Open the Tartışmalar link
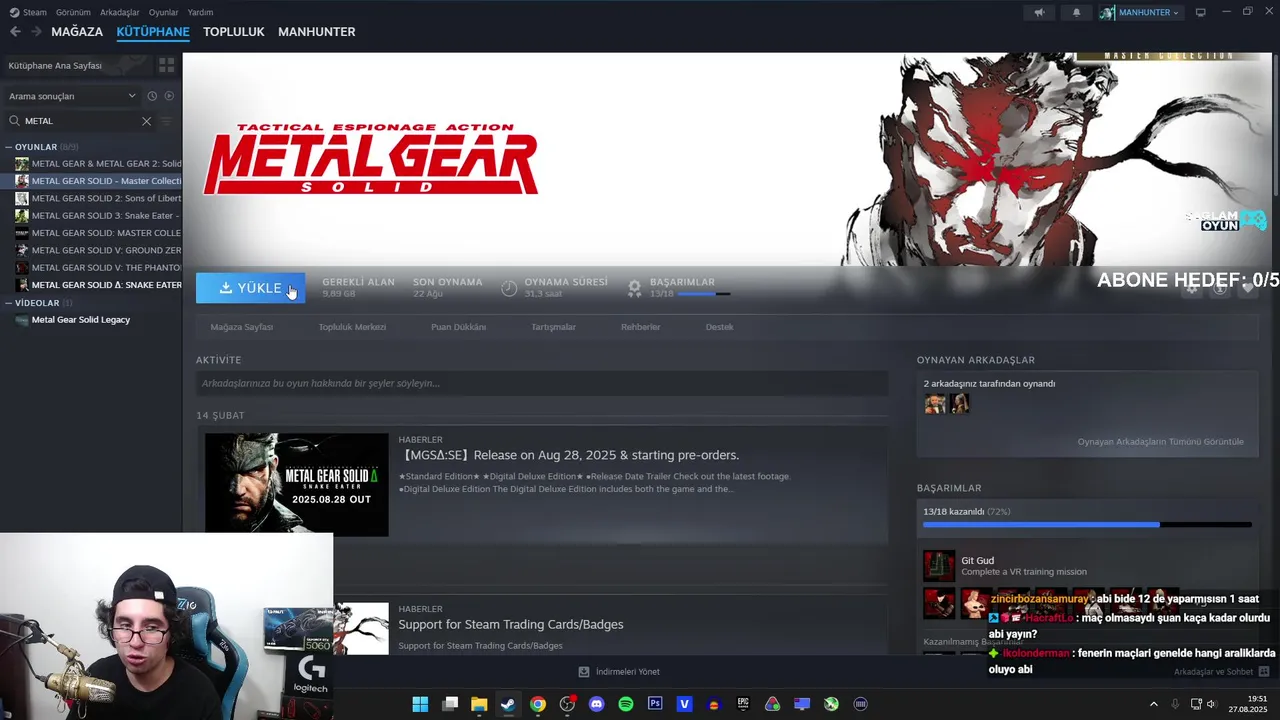The height and width of the screenshot is (720, 1280). point(553,327)
